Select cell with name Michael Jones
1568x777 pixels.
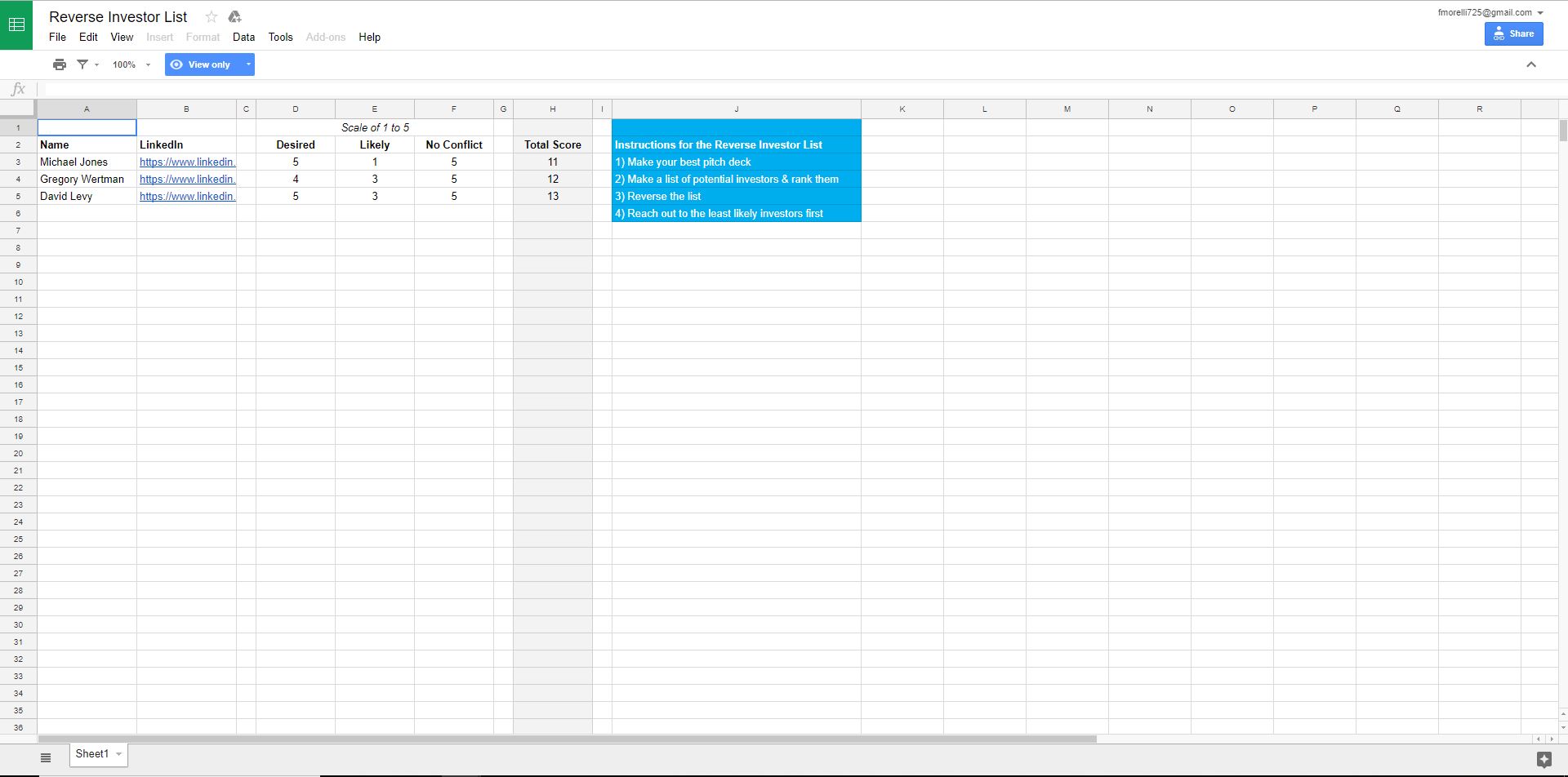click(x=87, y=162)
